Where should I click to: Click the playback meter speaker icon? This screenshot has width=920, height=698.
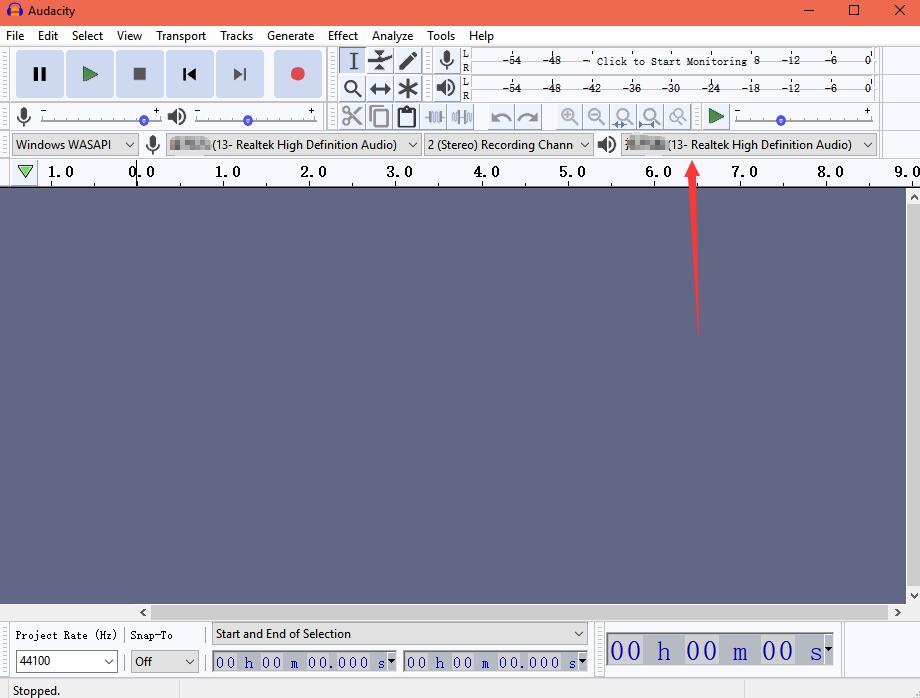pyautogui.click(x=447, y=88)
